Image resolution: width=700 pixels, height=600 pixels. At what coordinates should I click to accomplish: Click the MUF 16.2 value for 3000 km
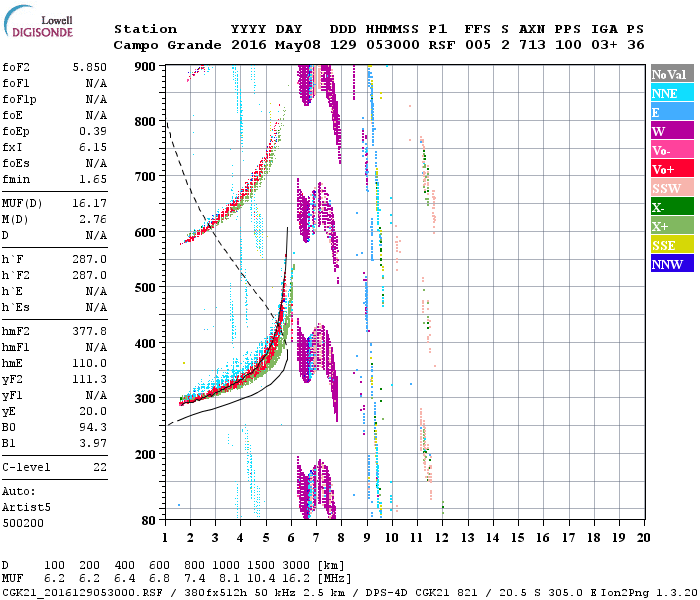pyautogui.click(x=296, y=579)
